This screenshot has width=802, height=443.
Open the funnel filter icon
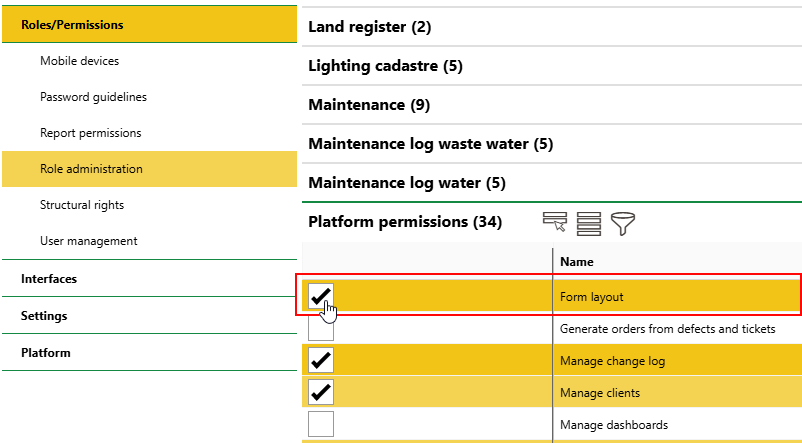[623, 223]
